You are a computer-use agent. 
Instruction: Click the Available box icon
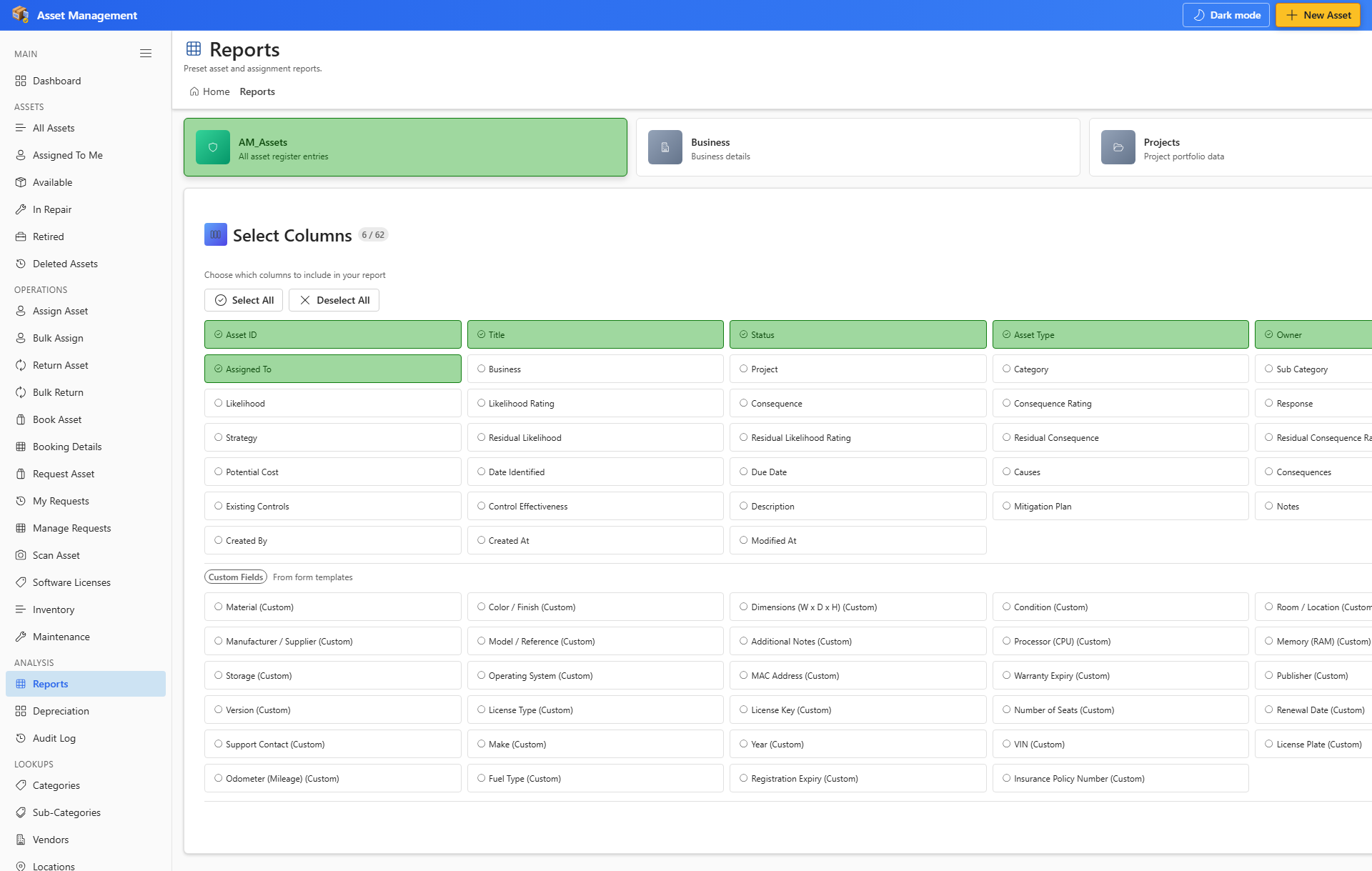[x=21, y=182]
